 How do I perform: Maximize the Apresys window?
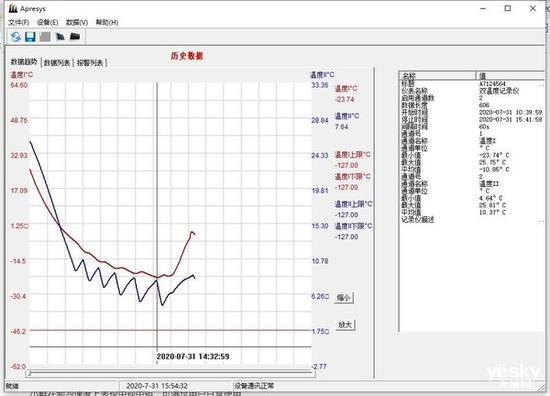[x=508, y=8]
